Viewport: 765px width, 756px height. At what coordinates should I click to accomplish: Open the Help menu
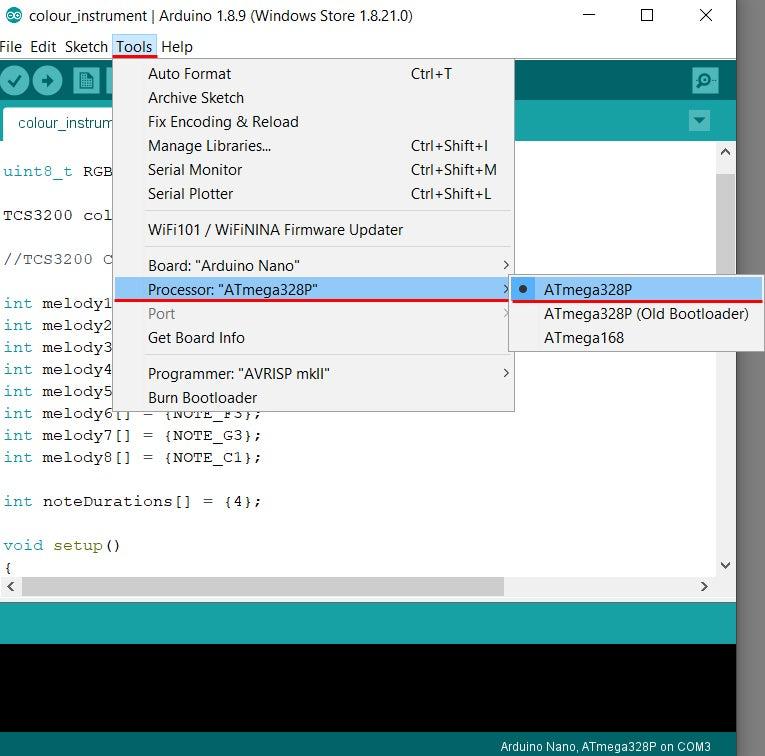(x=177, y=47)
